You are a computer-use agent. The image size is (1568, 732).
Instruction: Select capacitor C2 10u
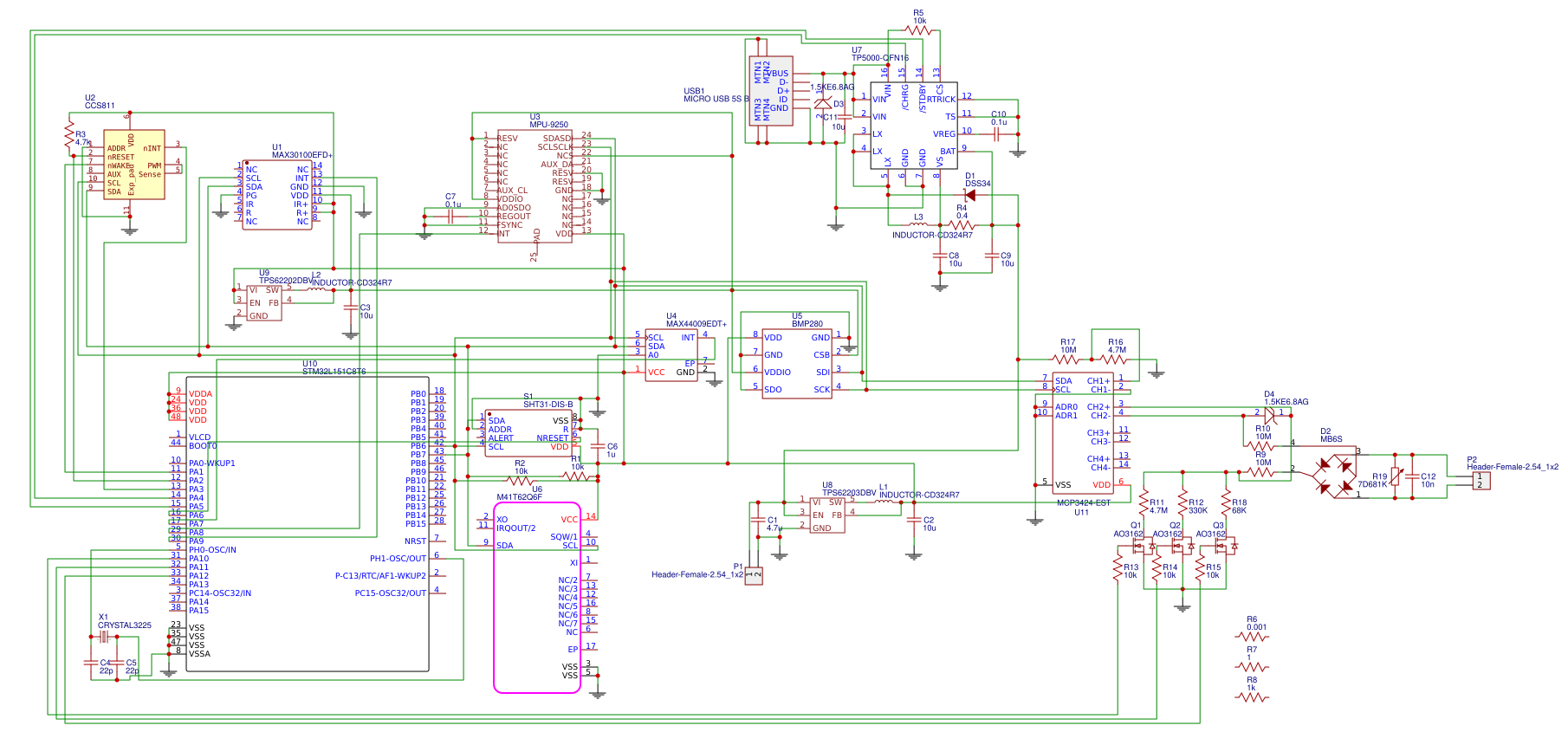(914, 520)
